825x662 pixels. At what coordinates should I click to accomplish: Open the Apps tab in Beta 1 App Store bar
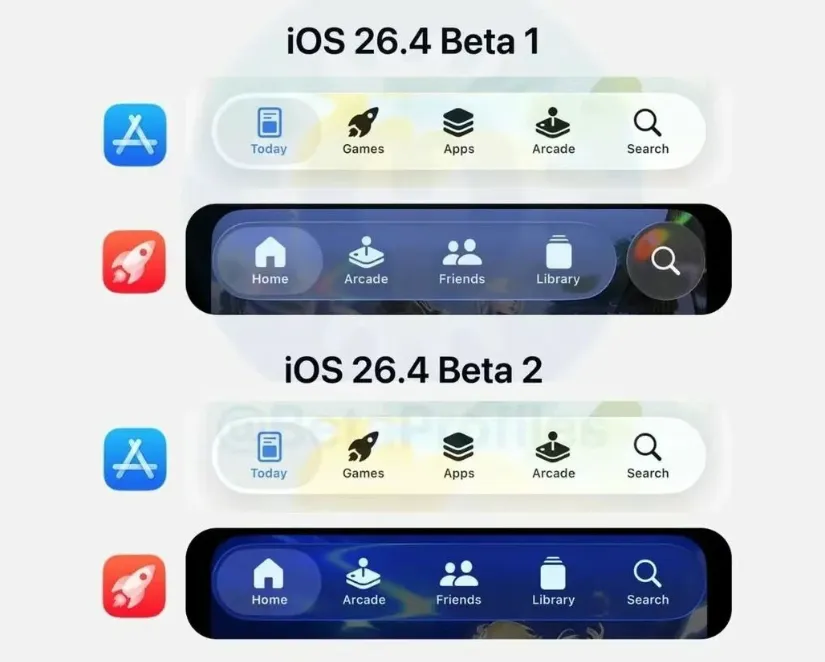(458, 132)
